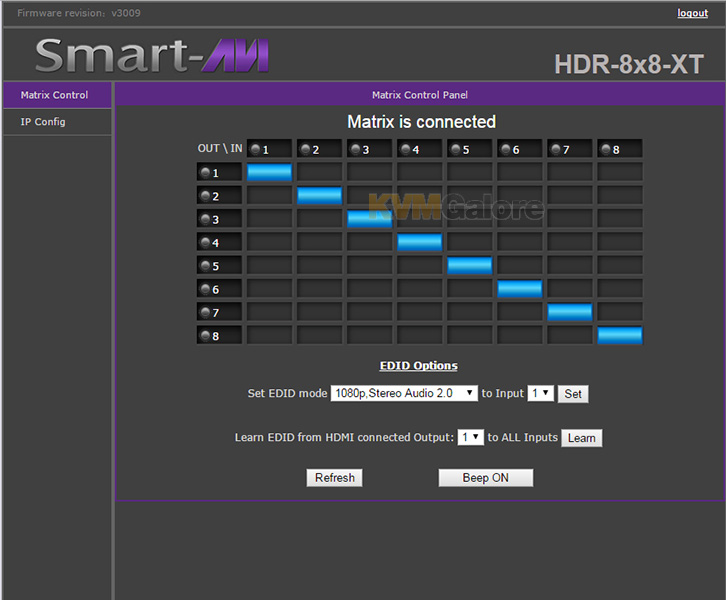Viewport: 726px width, 600px height.
Task: Select the output row 8 header button
Action: click(219, 335)
